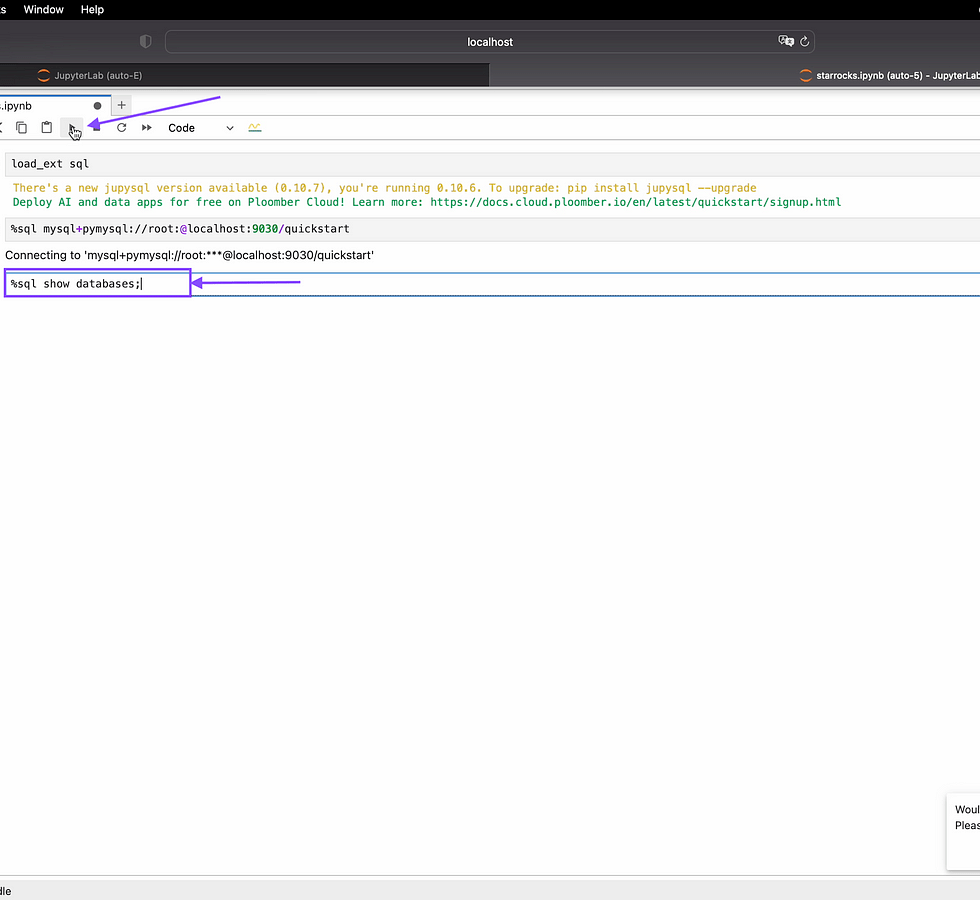This screenshot has height=900, width=980.
Task: Click the Ploomber Cloud signup URL
Action: pyautogui.click(x=635, y=202)
